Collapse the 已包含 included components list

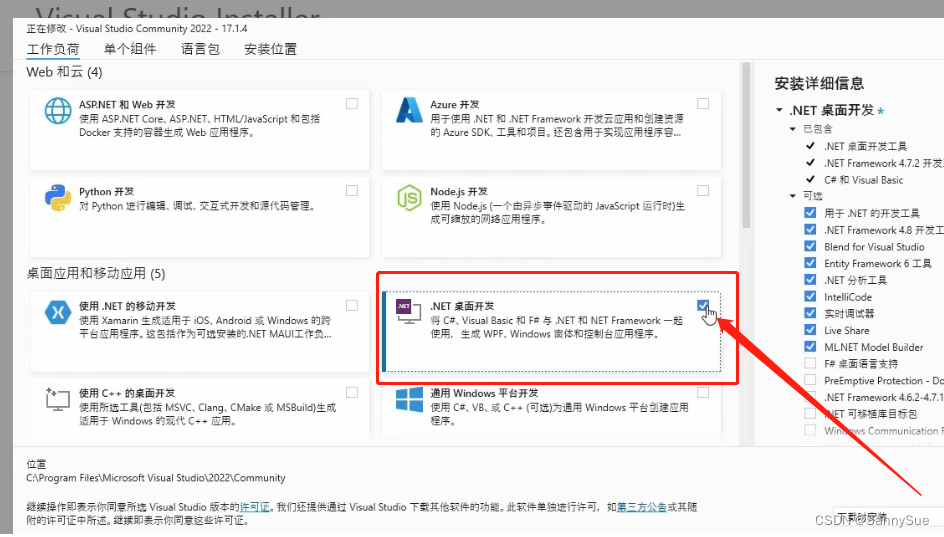793,129
